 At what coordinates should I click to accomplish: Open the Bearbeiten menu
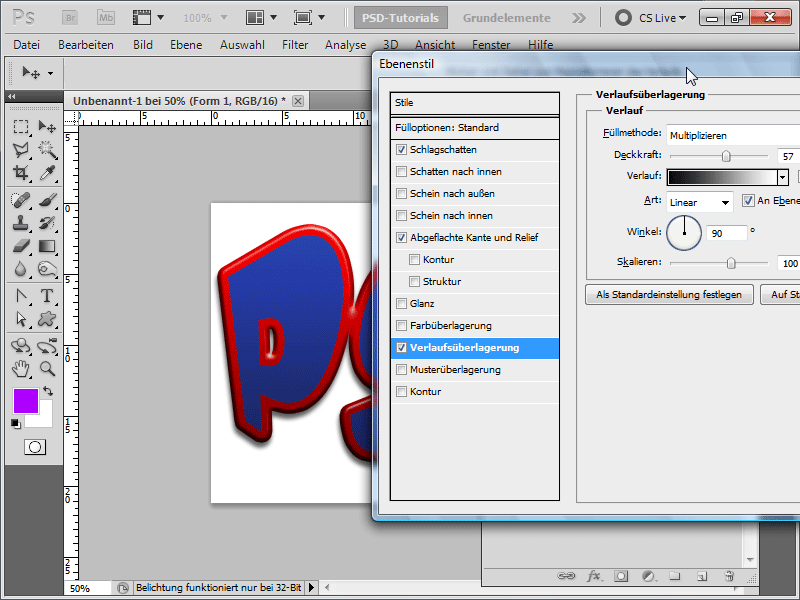(86, 45)
